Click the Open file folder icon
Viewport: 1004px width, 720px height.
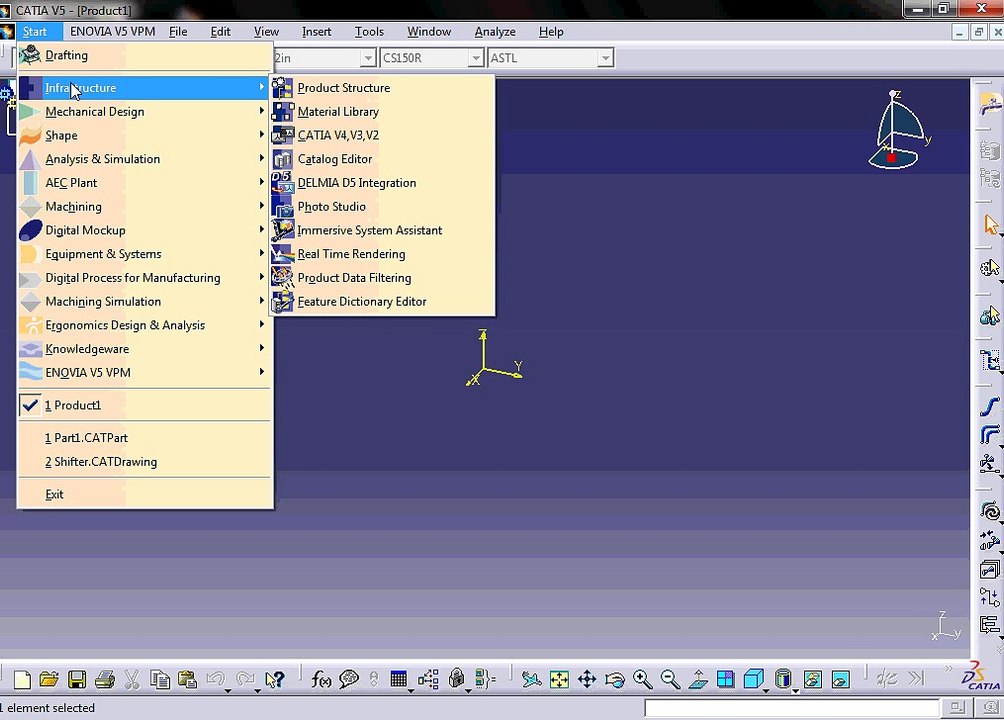[49, 679]
